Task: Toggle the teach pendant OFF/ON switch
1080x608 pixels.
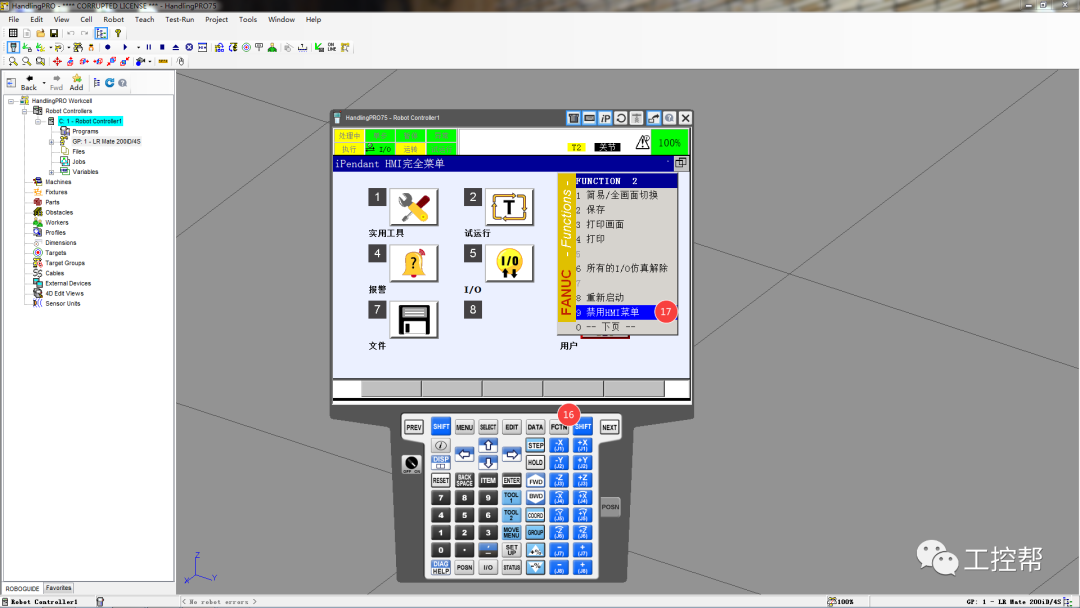Action: pos(411,464)
